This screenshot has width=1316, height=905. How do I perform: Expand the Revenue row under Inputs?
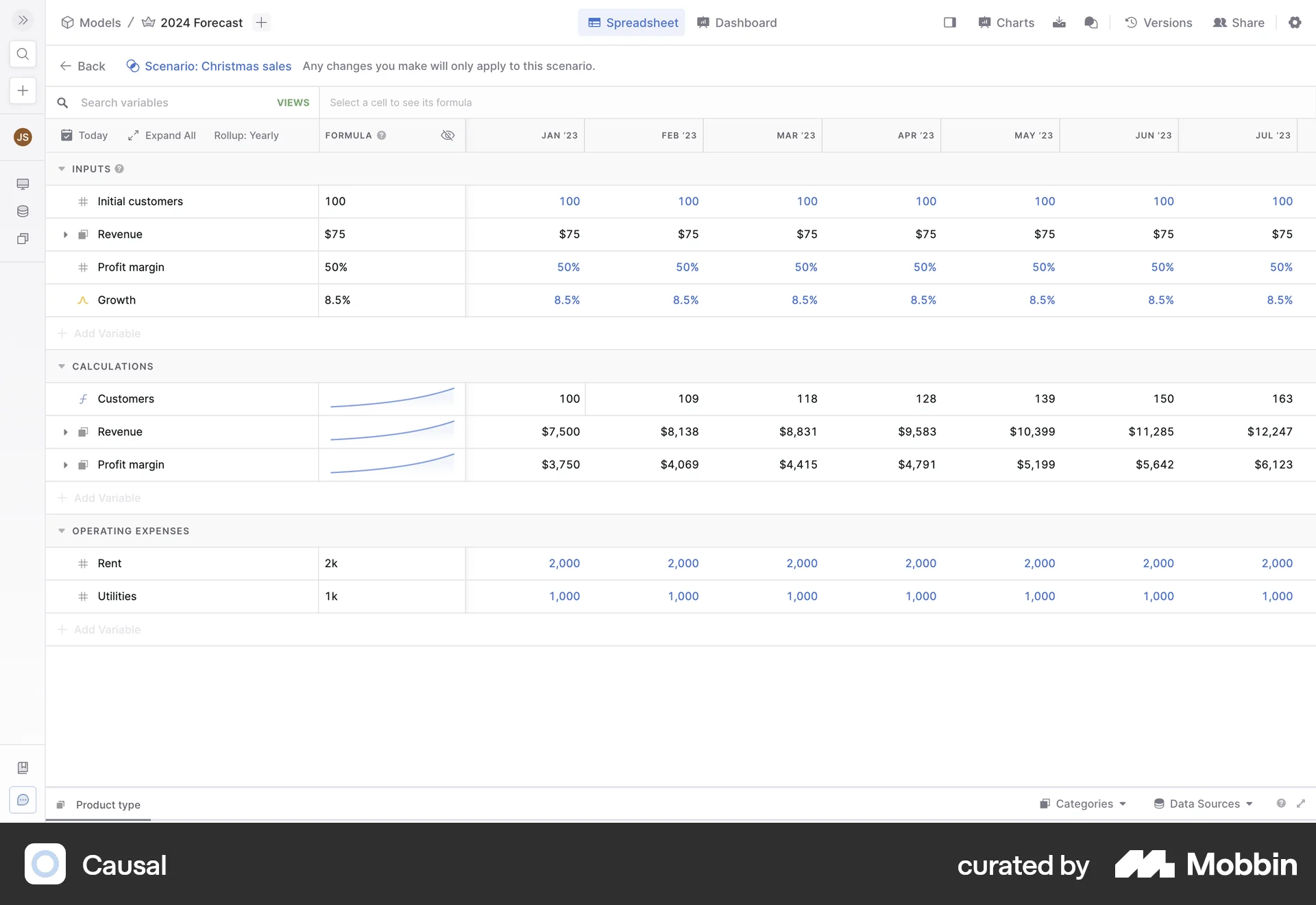coord(66,234)
